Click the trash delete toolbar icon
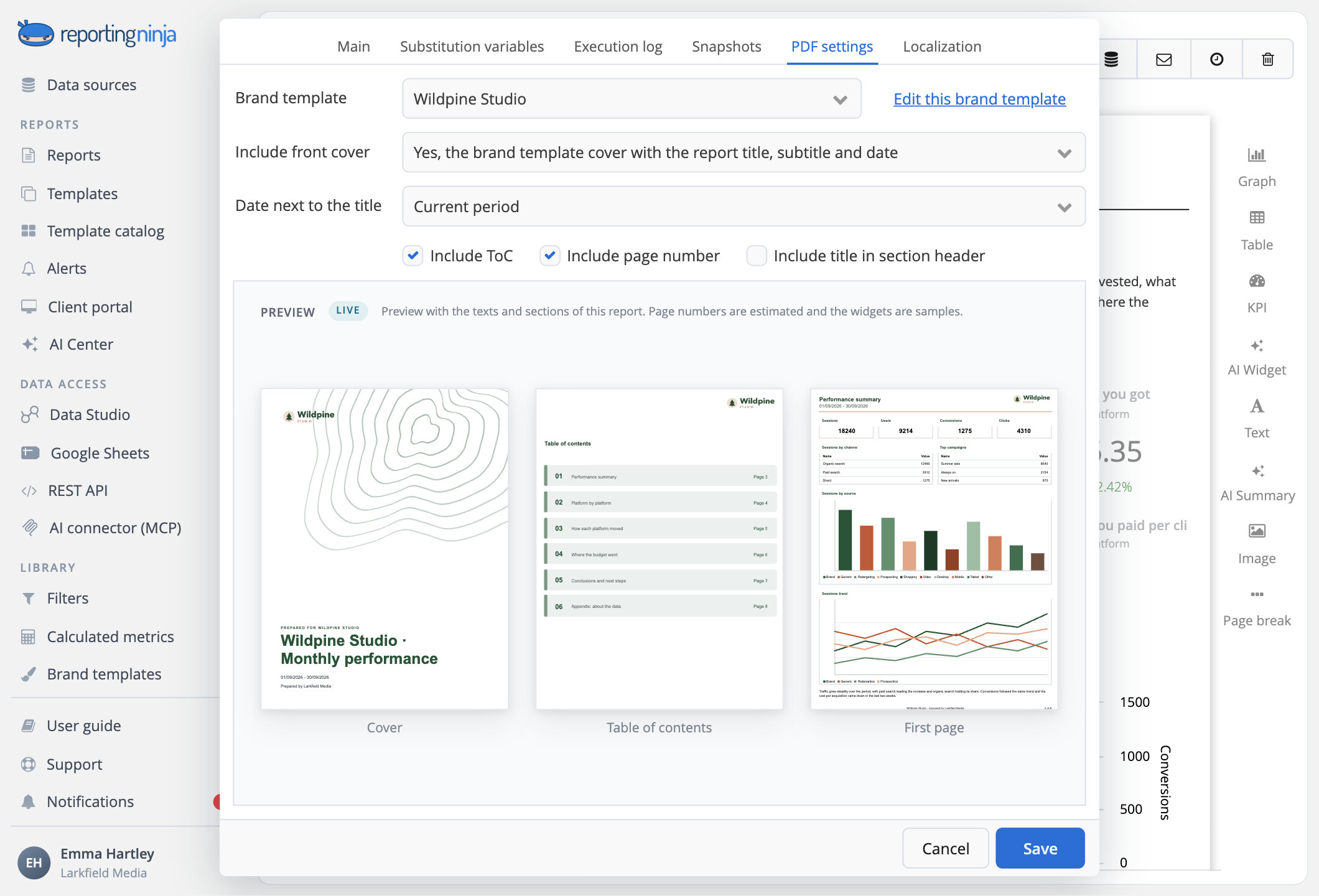The height and width of the screenshot is (896, 1319). point(1268,59)
